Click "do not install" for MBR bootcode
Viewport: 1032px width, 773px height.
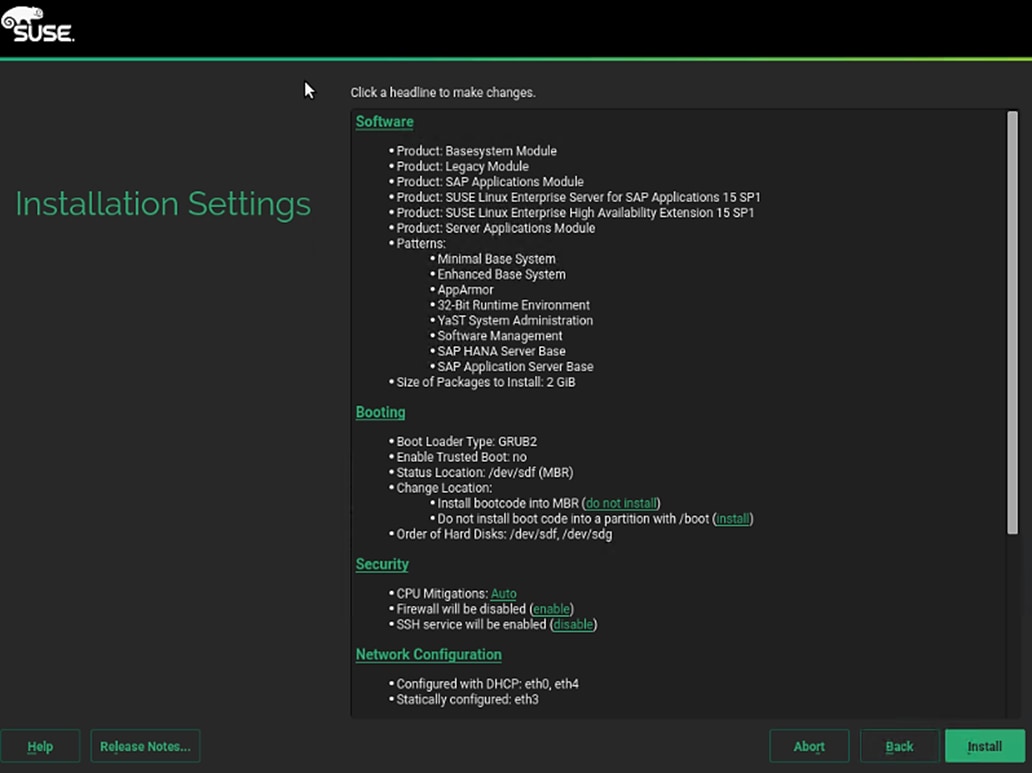(x=622, y=503)
